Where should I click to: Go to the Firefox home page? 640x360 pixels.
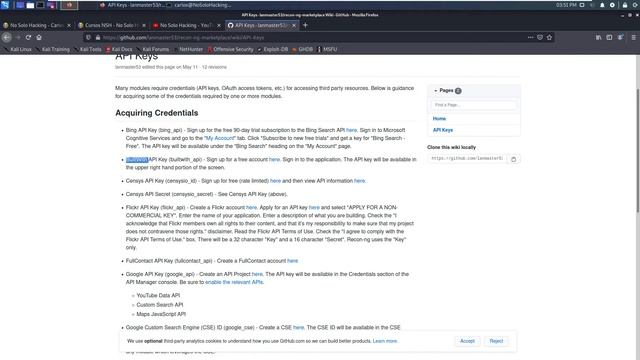pos(39,37)
